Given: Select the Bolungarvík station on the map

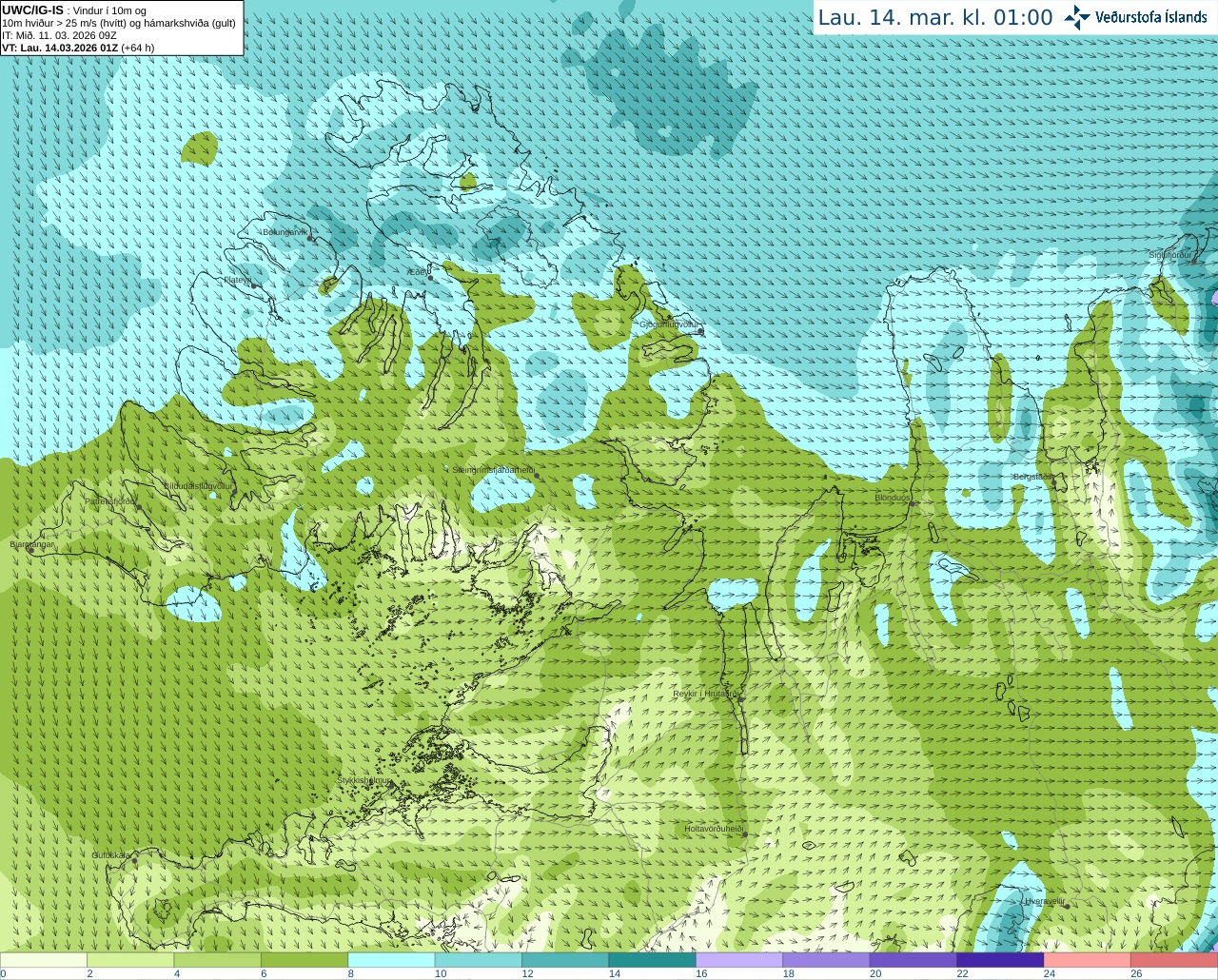Looking at the screenshot, I should coord(285,231).
